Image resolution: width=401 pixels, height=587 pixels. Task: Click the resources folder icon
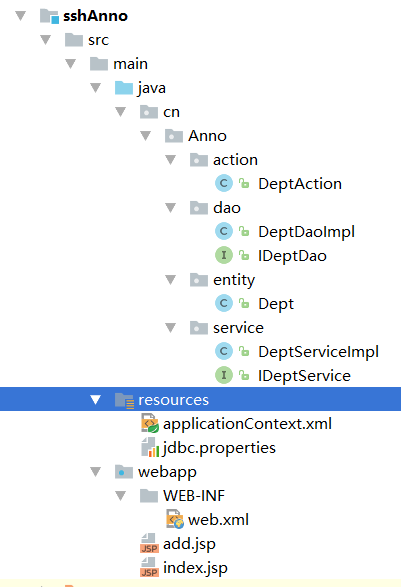124,400
